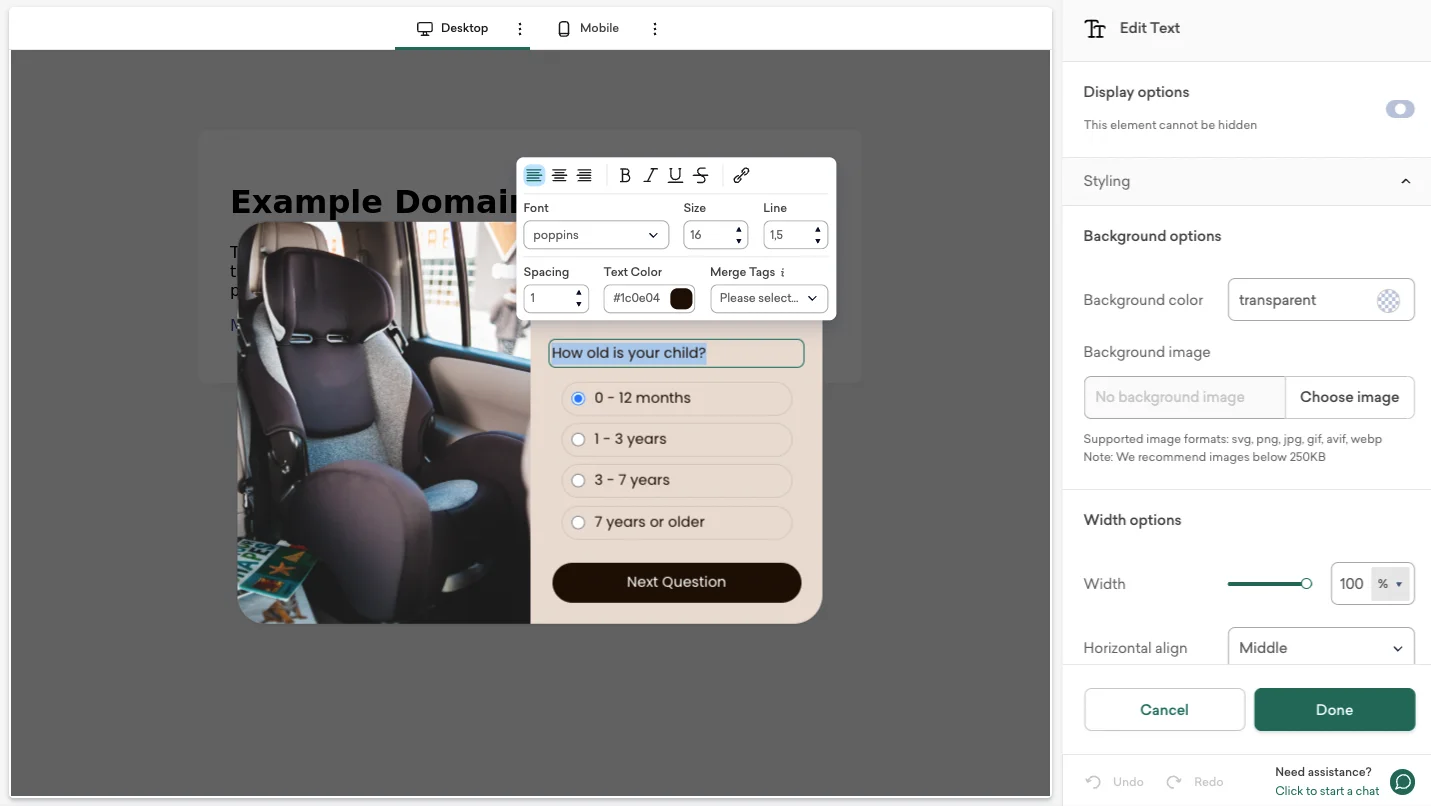Open the Mobile tab three-dot options menu
The width and height of the screenshot is (1431, 806).
tap(655, 29)
